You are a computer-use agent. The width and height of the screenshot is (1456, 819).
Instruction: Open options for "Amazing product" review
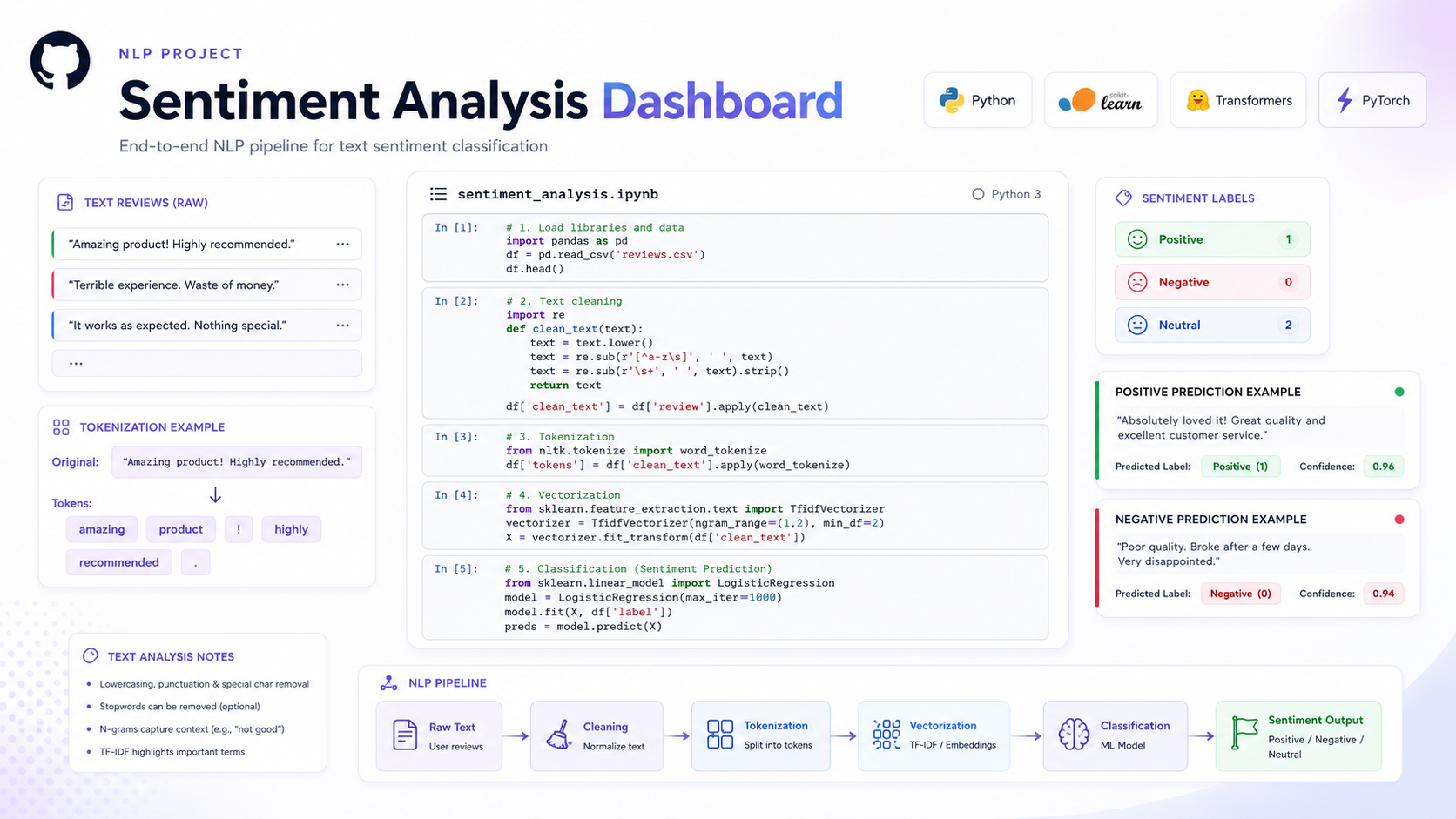pos(343,245)
